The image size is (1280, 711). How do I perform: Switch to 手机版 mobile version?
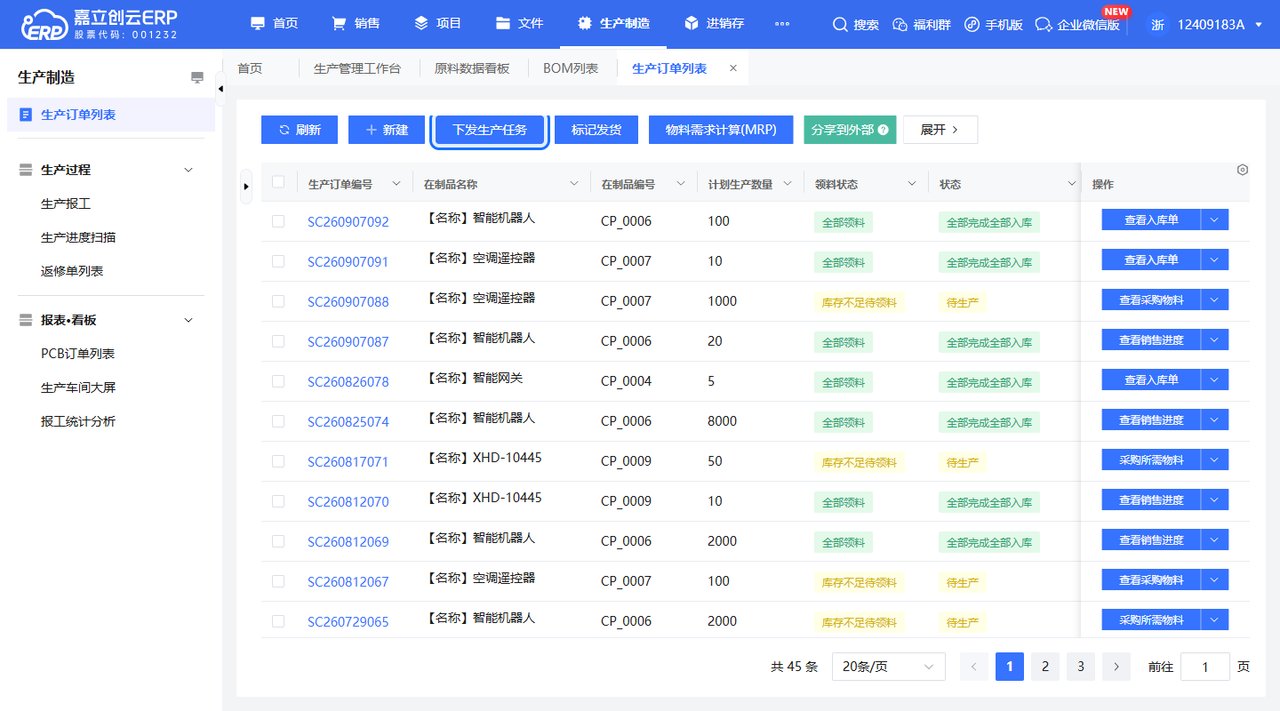tap(993, 24)
